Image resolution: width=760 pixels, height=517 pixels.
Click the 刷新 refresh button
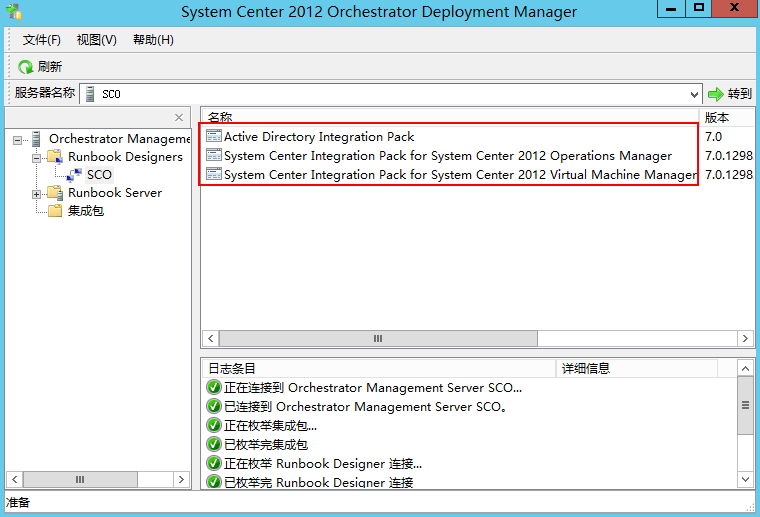[x=40, y=66]
